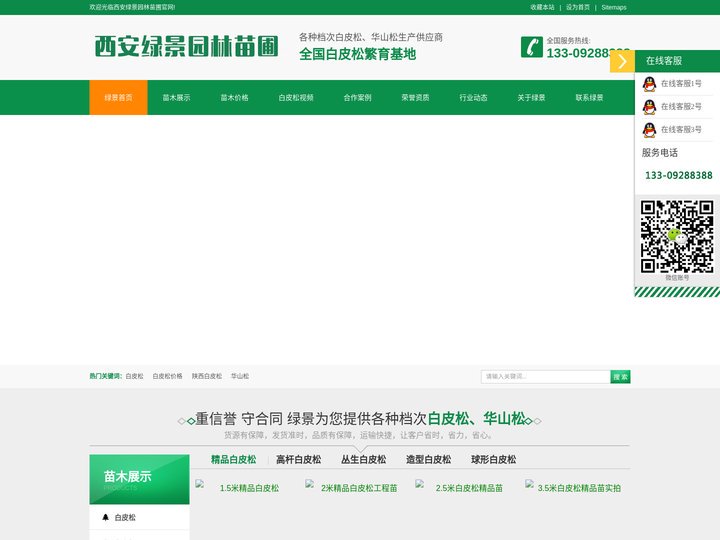
Task: Click the 微信账号 caption
Action: (x=677, y=278)
